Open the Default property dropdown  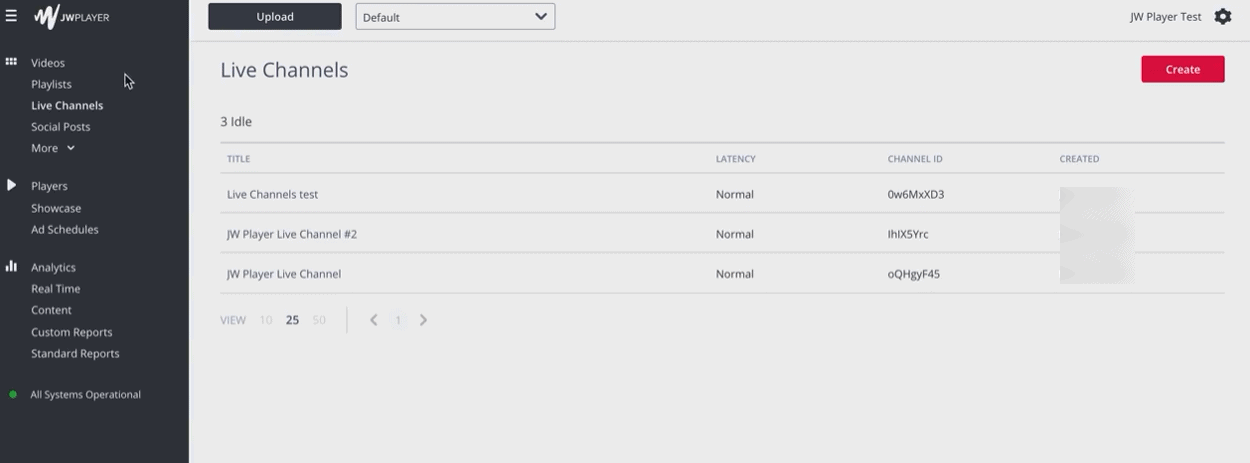pos(455,17)
